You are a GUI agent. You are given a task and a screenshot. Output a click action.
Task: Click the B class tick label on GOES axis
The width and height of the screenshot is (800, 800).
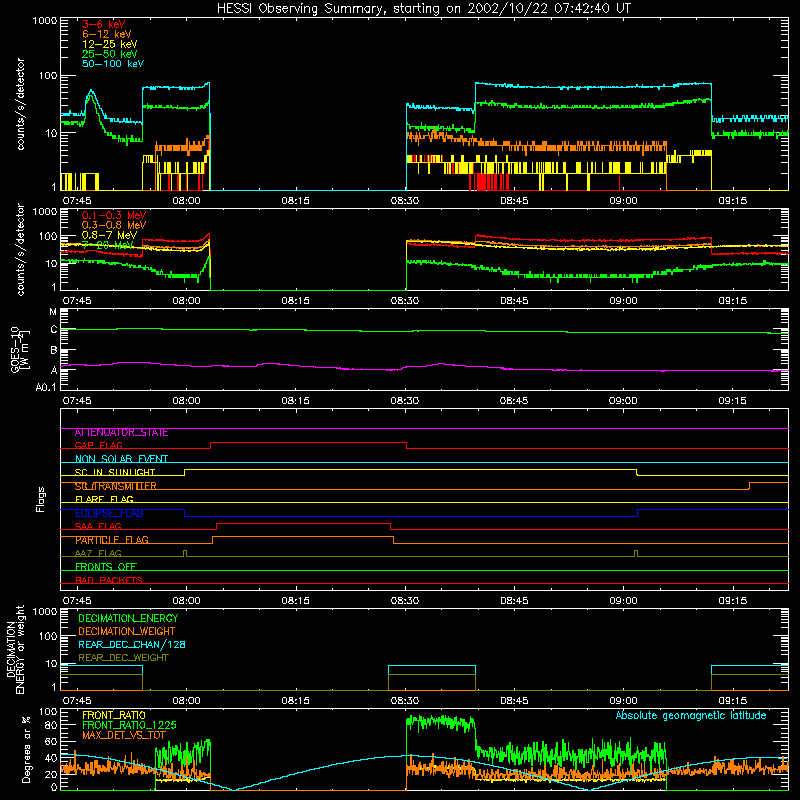pos(54,350)
